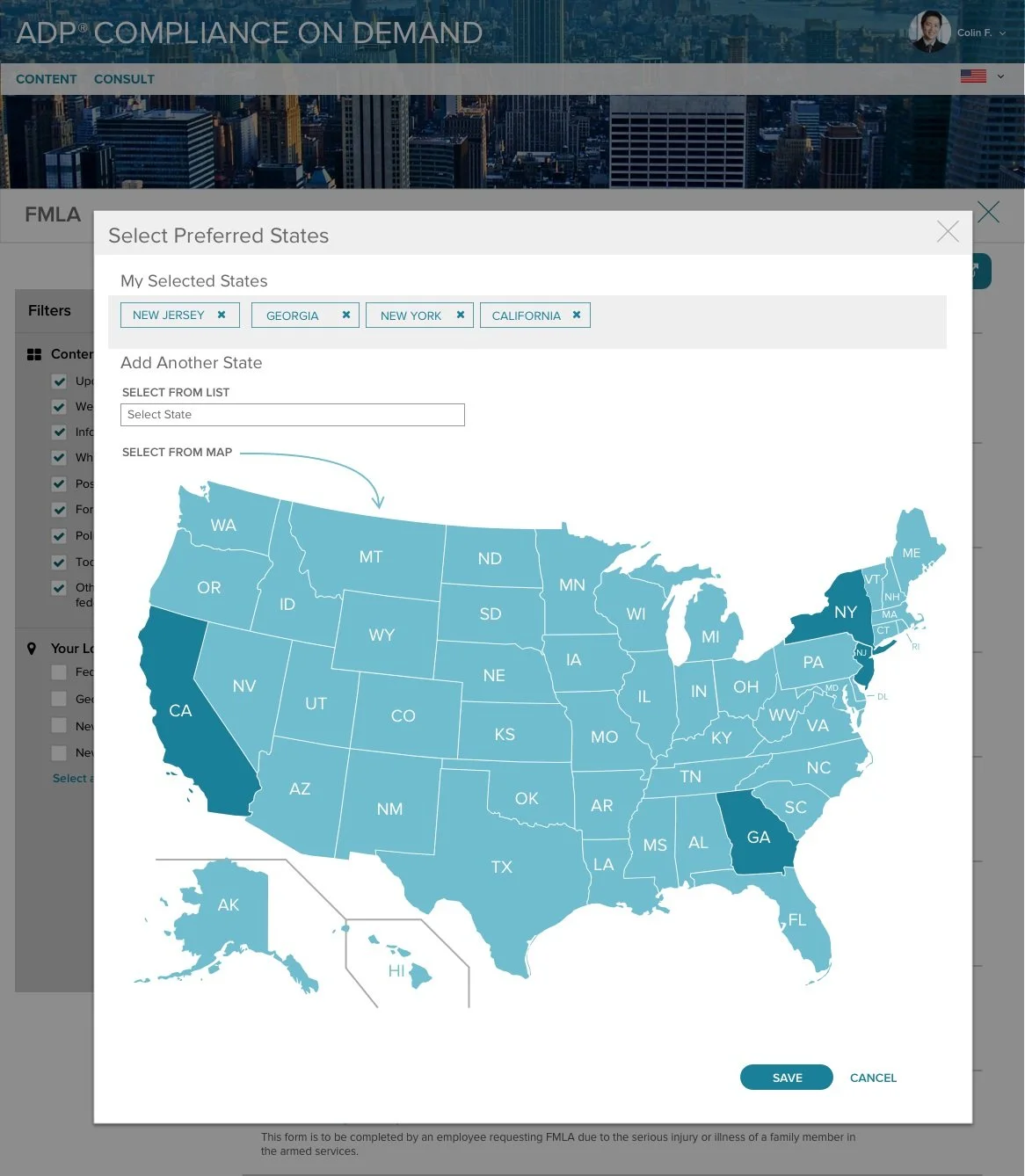Remove Georgia from selected states
Screen dimensions: 1025x1176
coord(346,315)
